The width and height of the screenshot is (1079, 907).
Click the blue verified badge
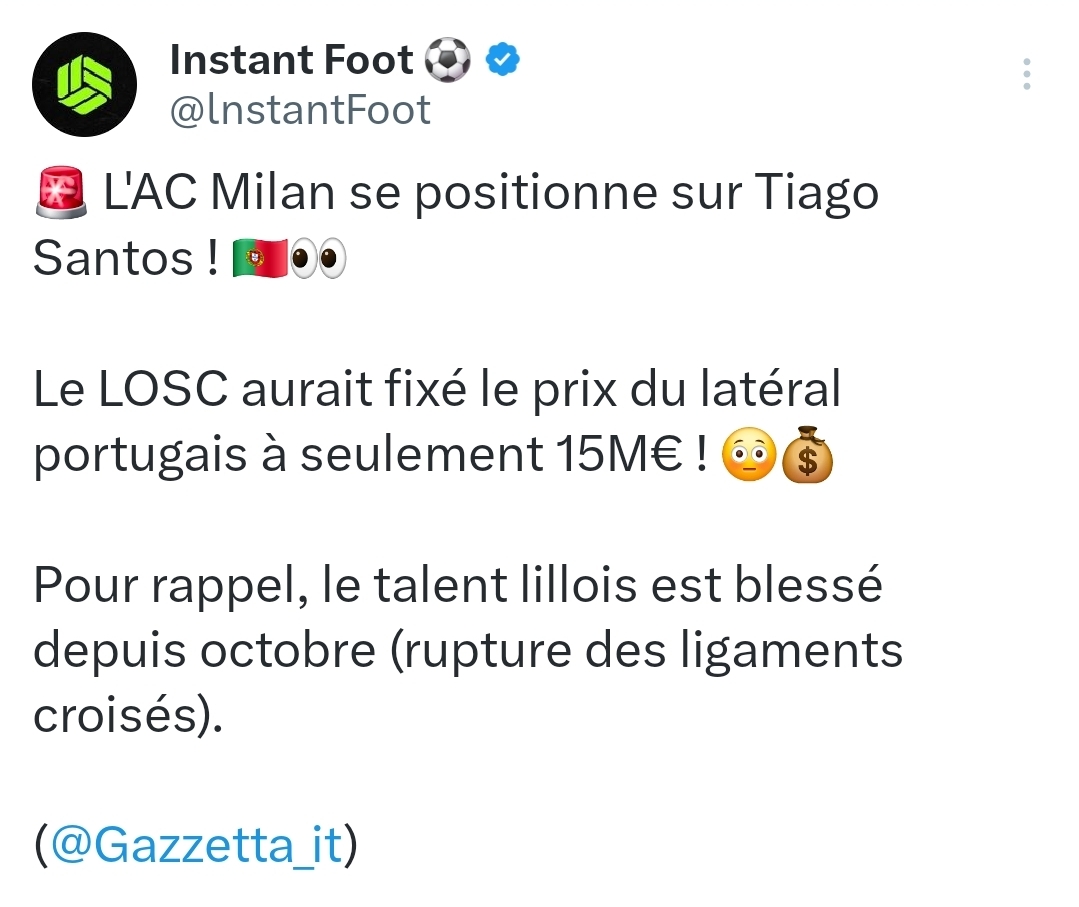point(503,59)
